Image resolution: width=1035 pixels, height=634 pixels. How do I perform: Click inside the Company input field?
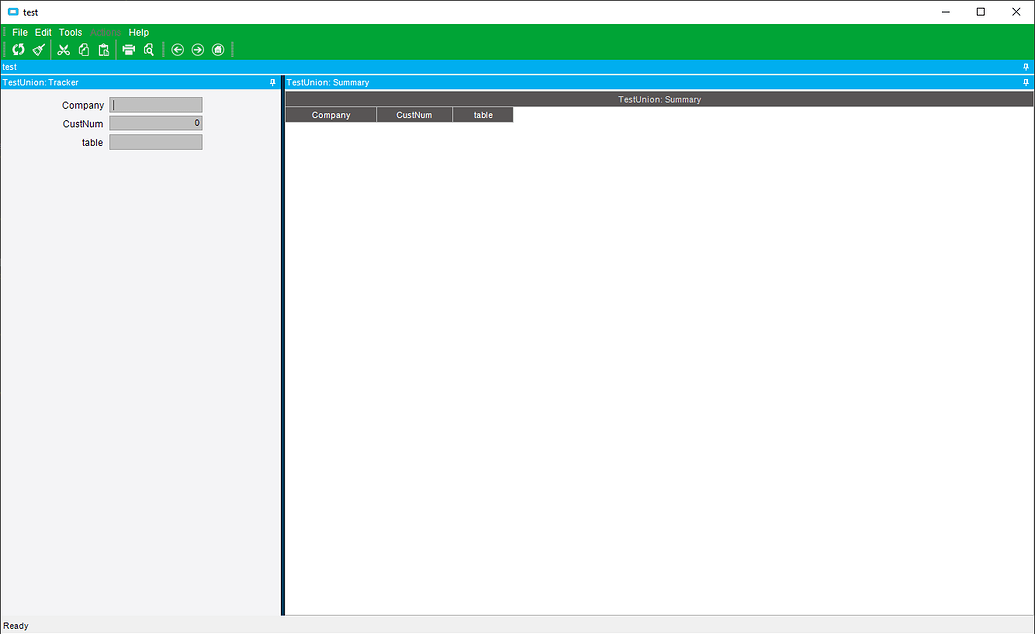point(155,104)
